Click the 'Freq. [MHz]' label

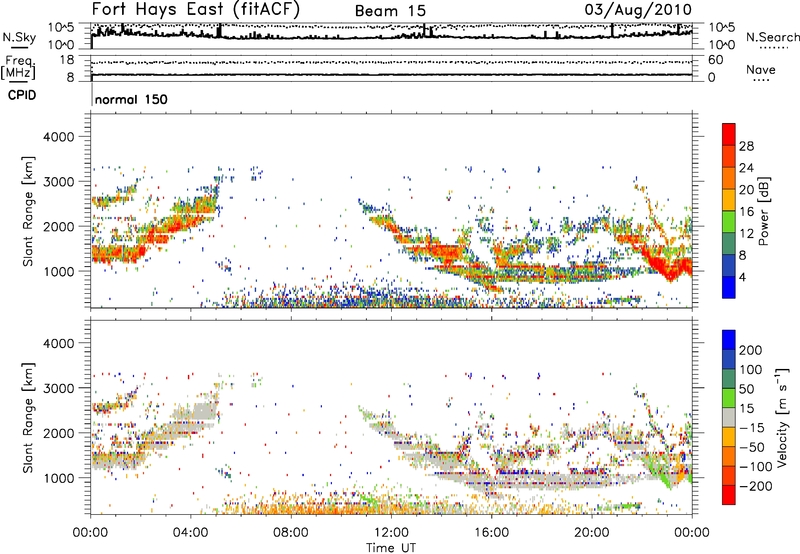point(18,67)
